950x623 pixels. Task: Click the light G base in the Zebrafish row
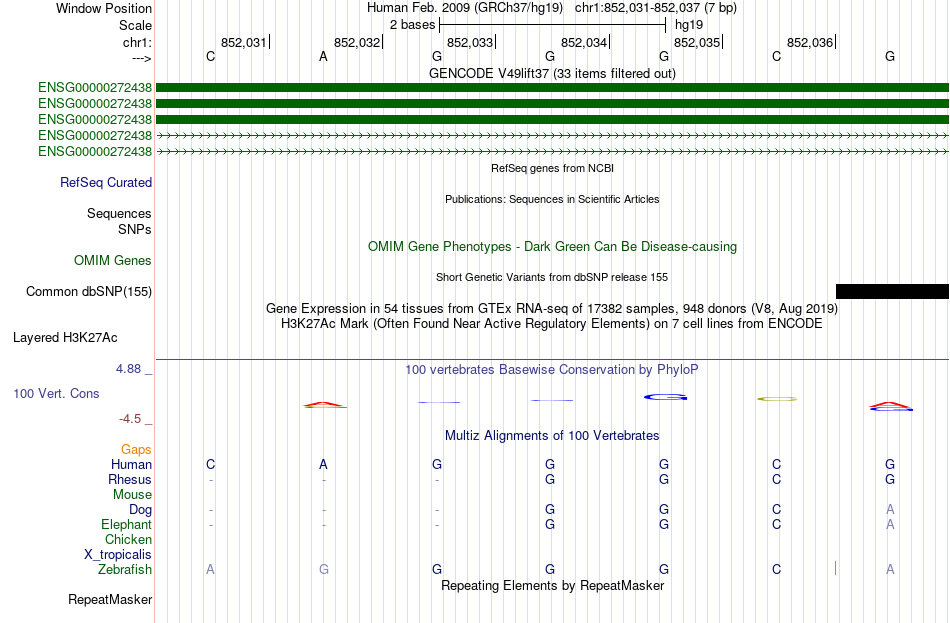pos(324,569)
